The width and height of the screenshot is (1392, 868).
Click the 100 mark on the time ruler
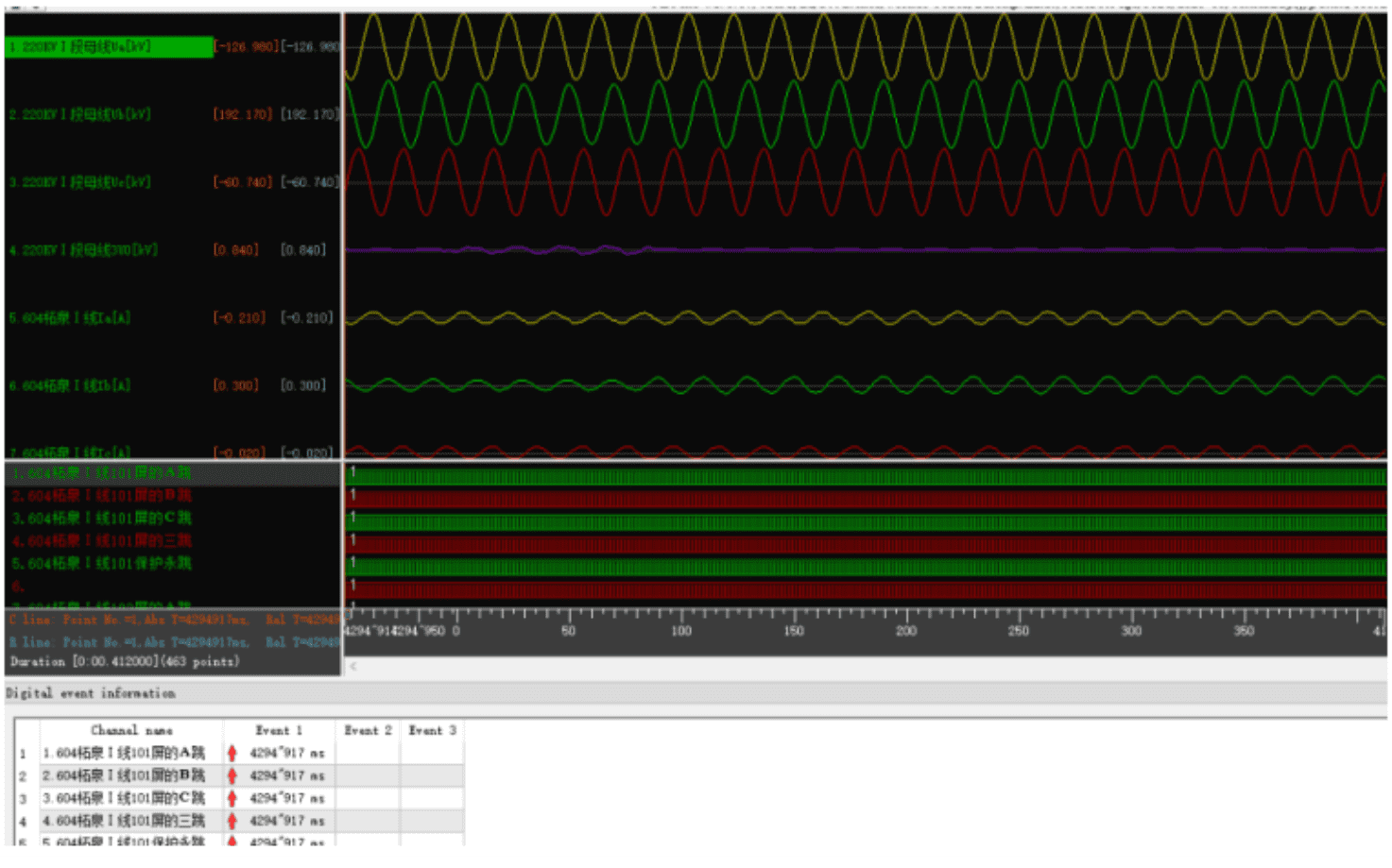[680, 630]
